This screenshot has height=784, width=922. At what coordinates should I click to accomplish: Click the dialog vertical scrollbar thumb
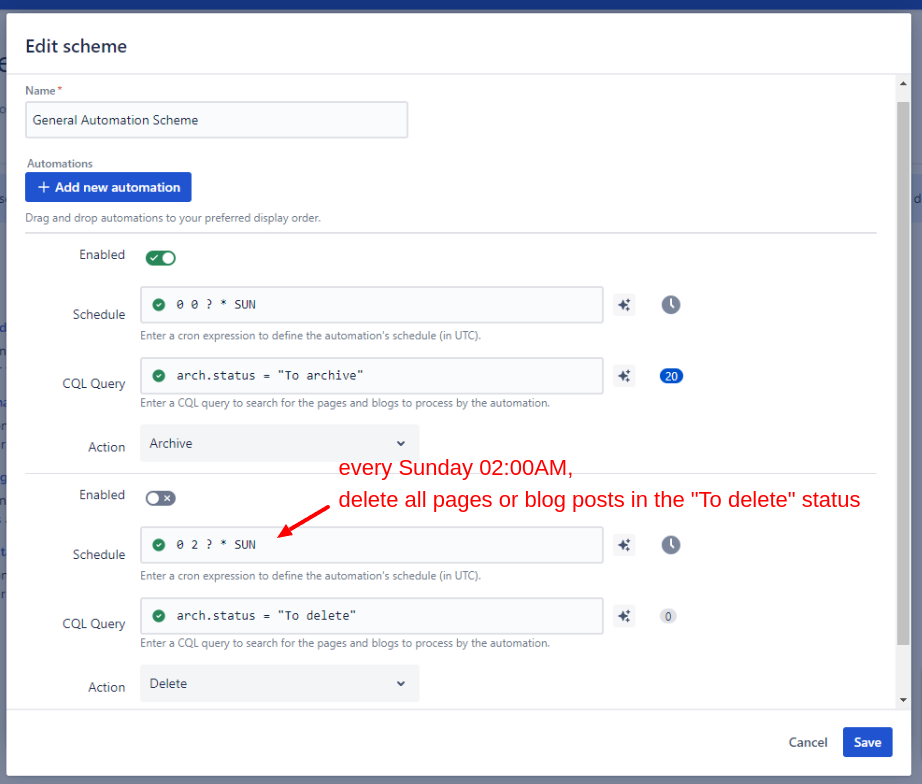click(903, 373)
